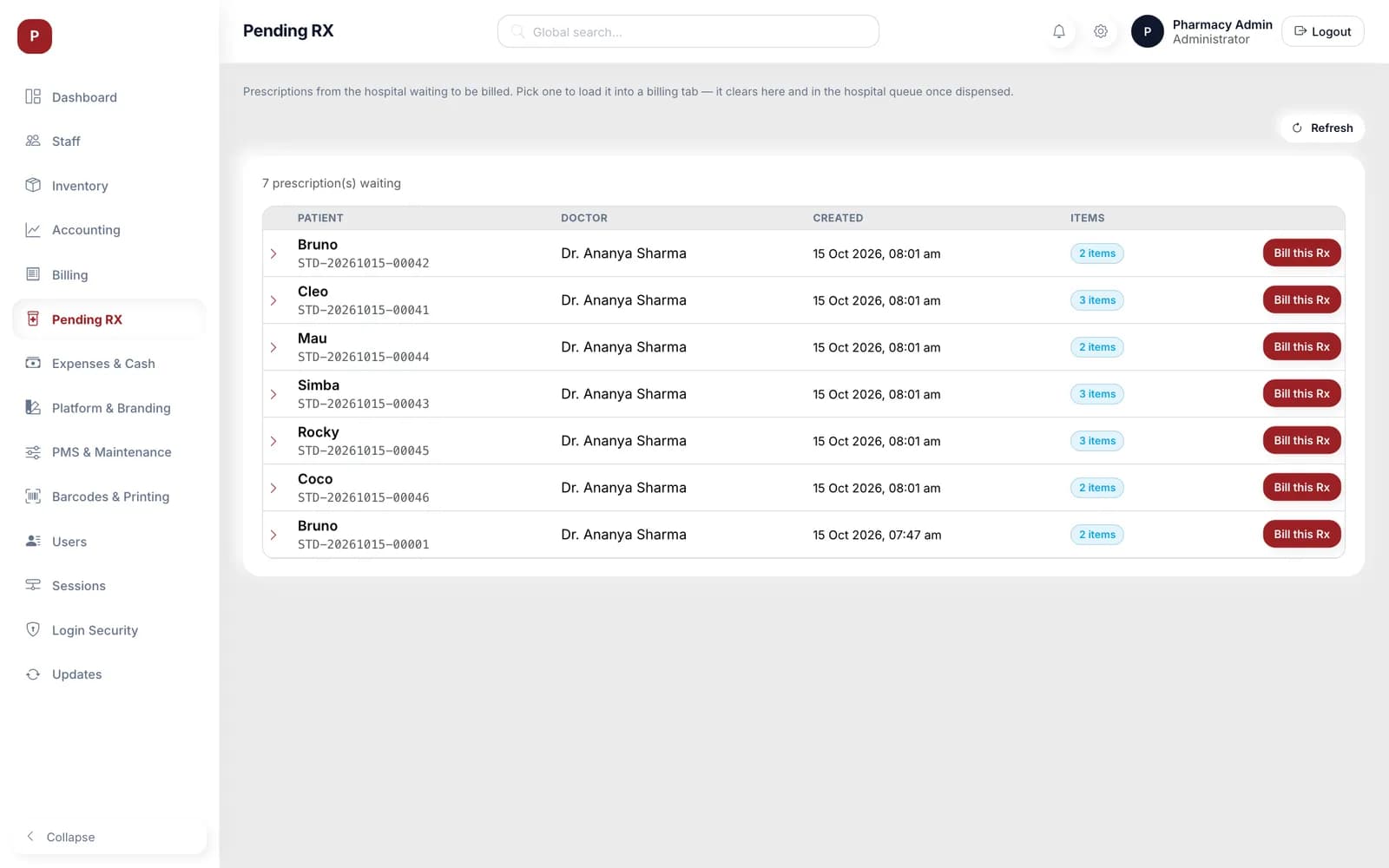
Task: Open Inventory section
Action: click(109, 185)
